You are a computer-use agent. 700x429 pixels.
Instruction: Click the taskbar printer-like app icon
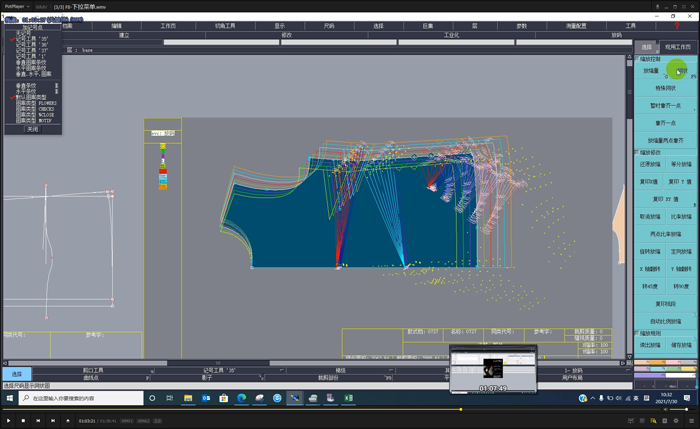(x=313, y=398)
